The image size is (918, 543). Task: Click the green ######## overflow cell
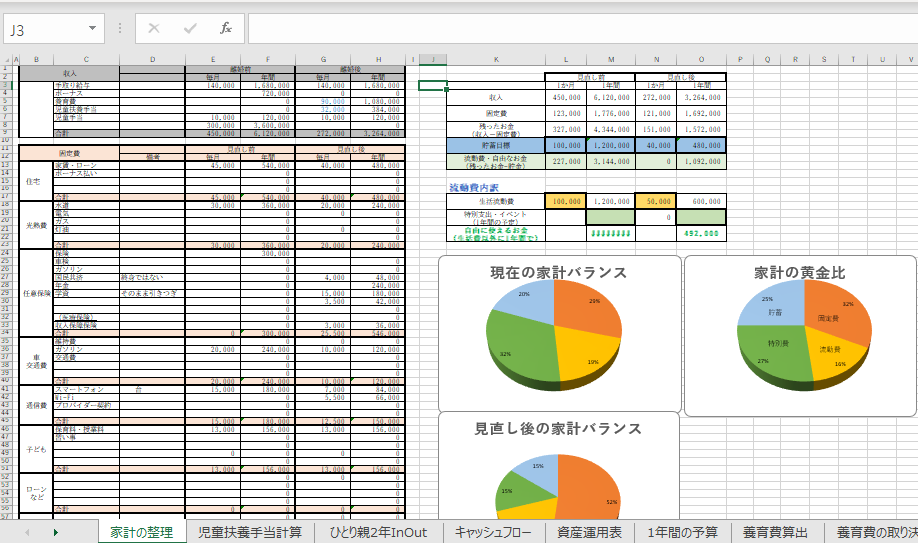(x=611, y=234)
